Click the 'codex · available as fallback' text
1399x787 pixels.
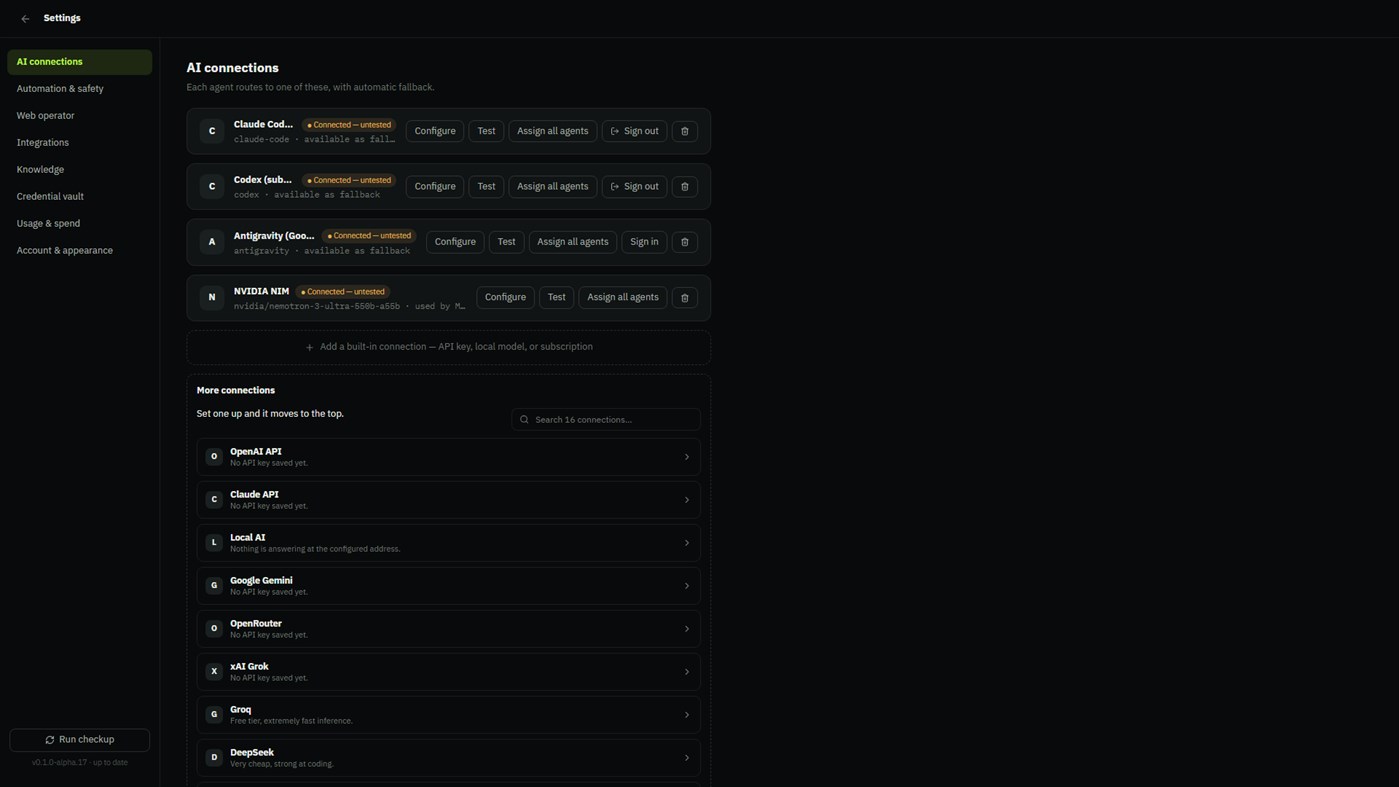coord(307,195)
